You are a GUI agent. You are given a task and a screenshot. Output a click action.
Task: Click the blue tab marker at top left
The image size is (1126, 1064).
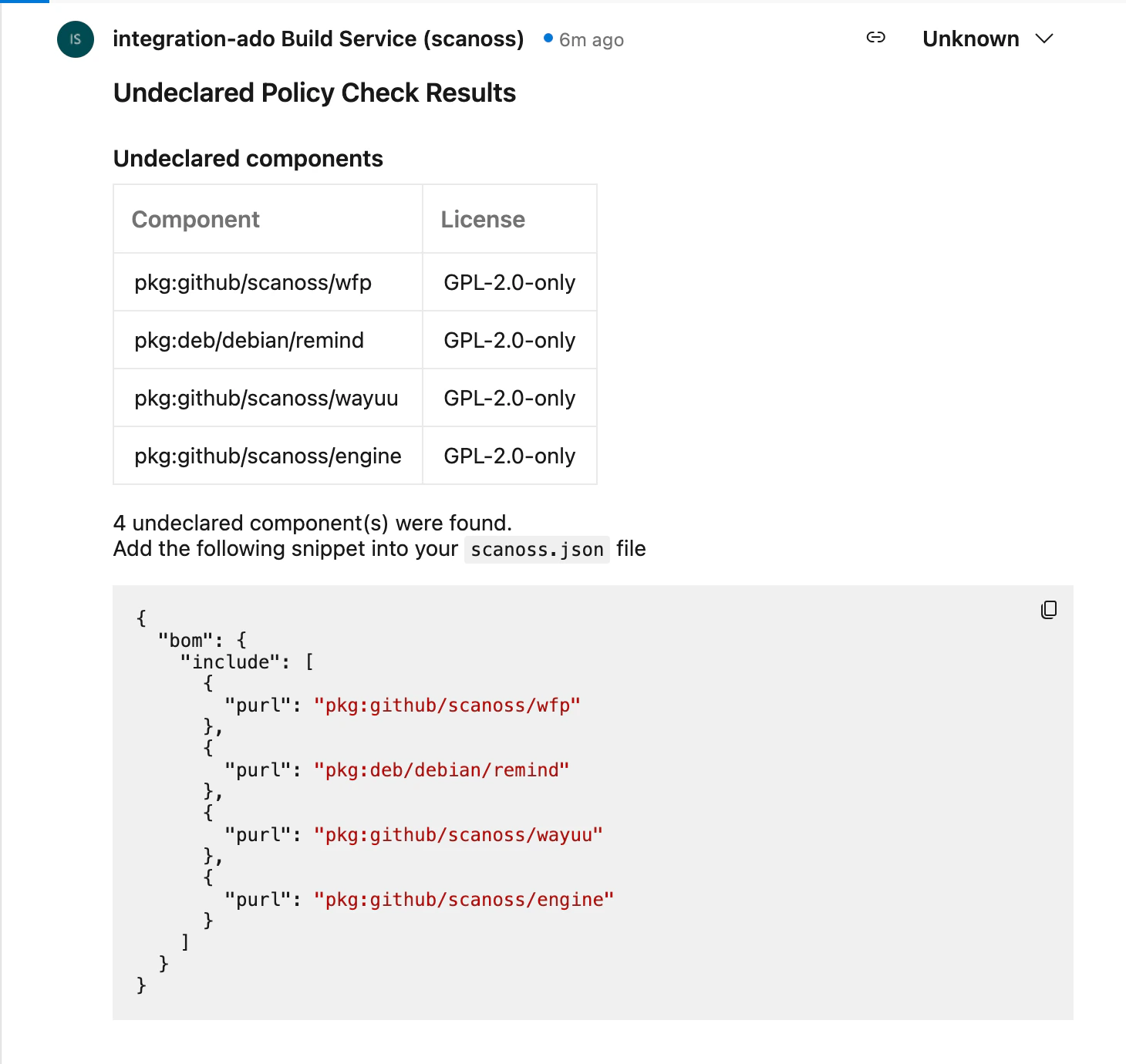click(27, 3)
